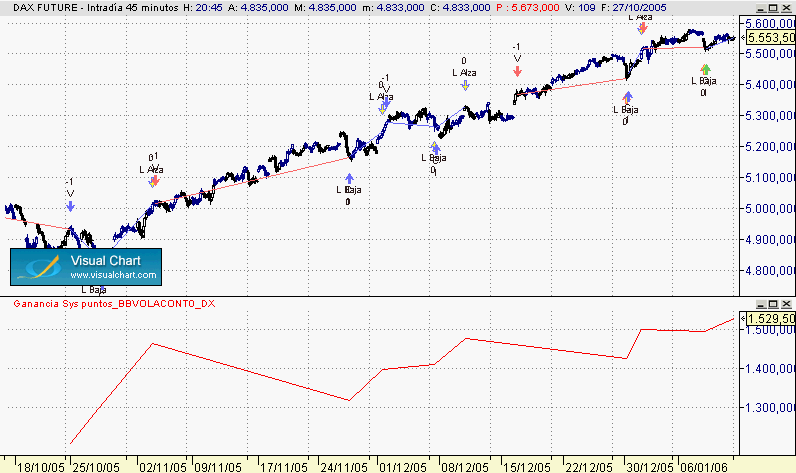Minimize the DAX FUTURE chart window
Image resolution: width=796 pixels, height=473 pixels.
760,8
